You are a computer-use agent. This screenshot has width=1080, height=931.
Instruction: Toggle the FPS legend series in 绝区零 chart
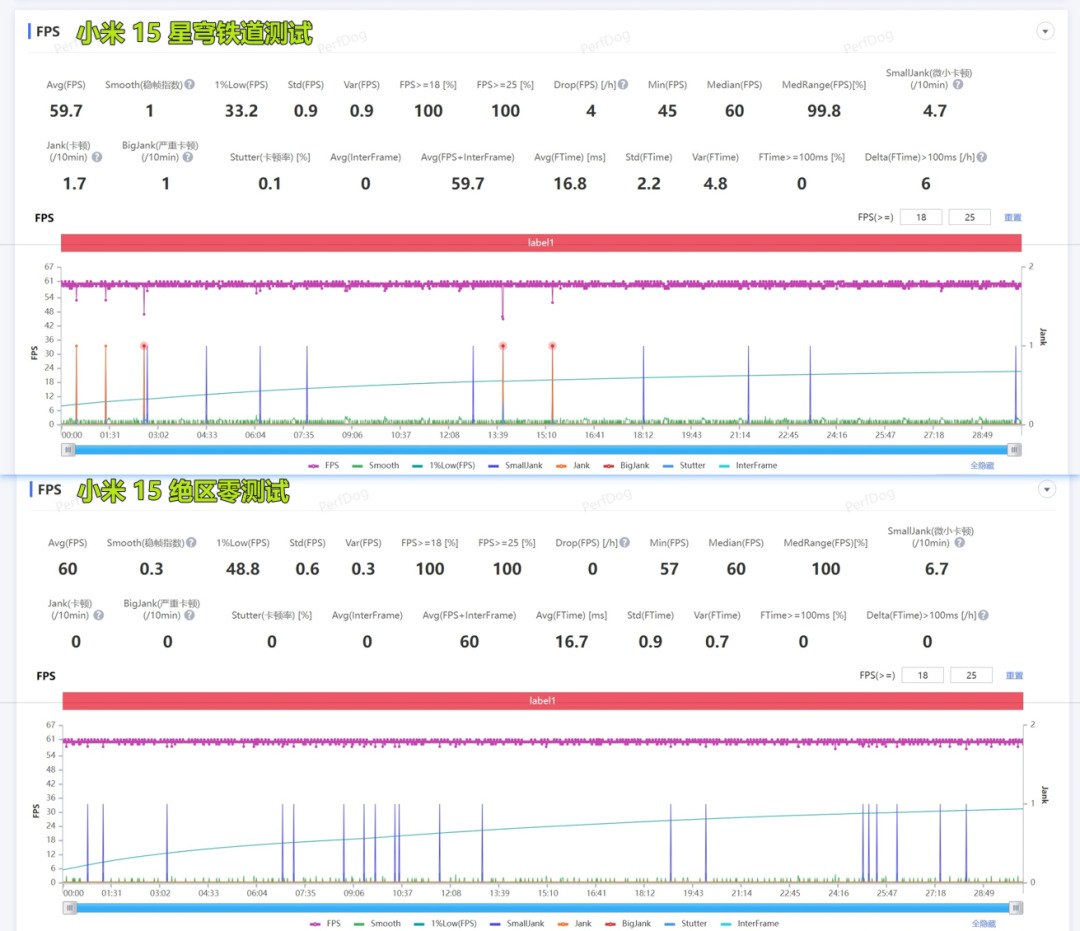click(325, 923)
